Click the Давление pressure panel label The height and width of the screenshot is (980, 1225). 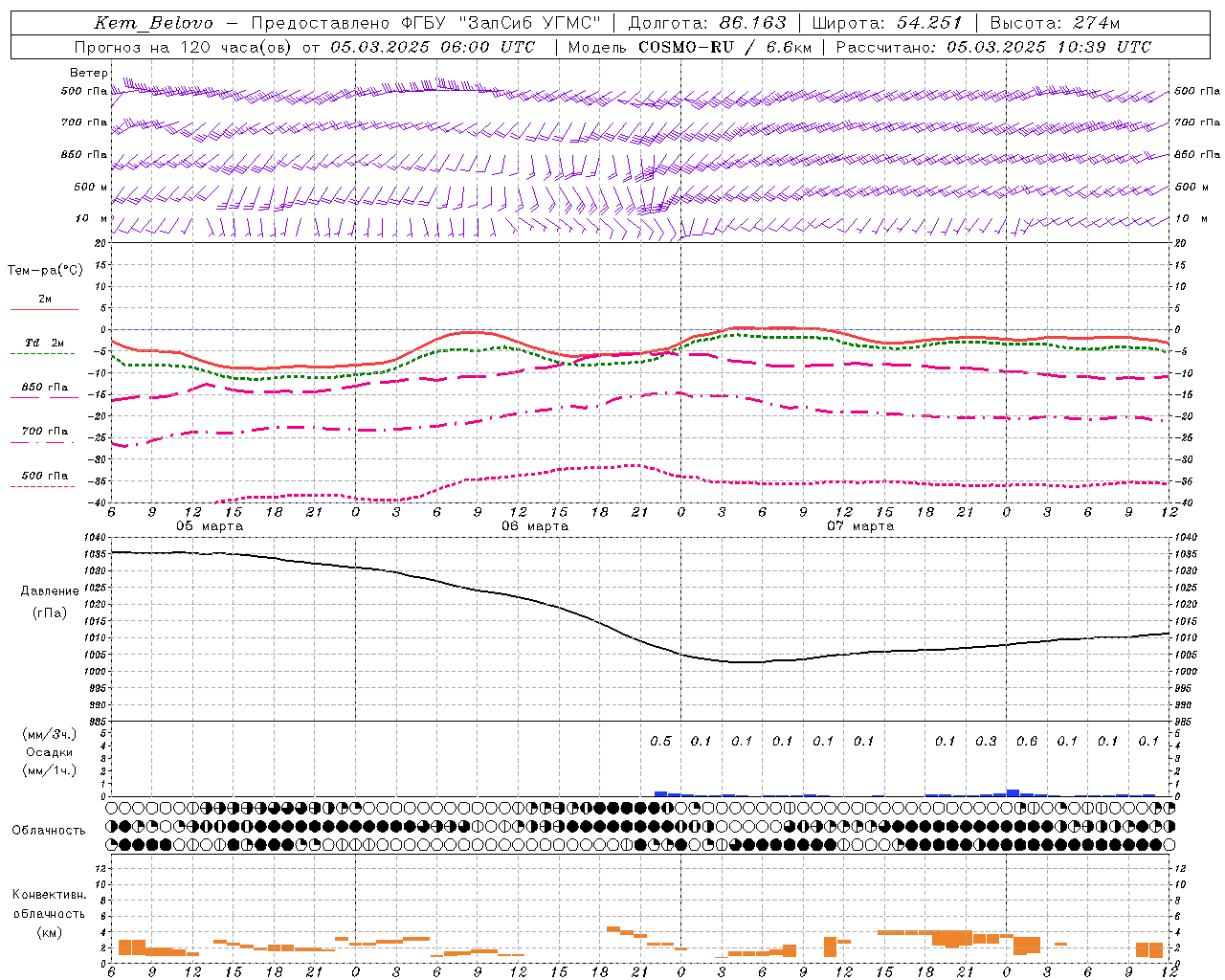pos(50,591)
